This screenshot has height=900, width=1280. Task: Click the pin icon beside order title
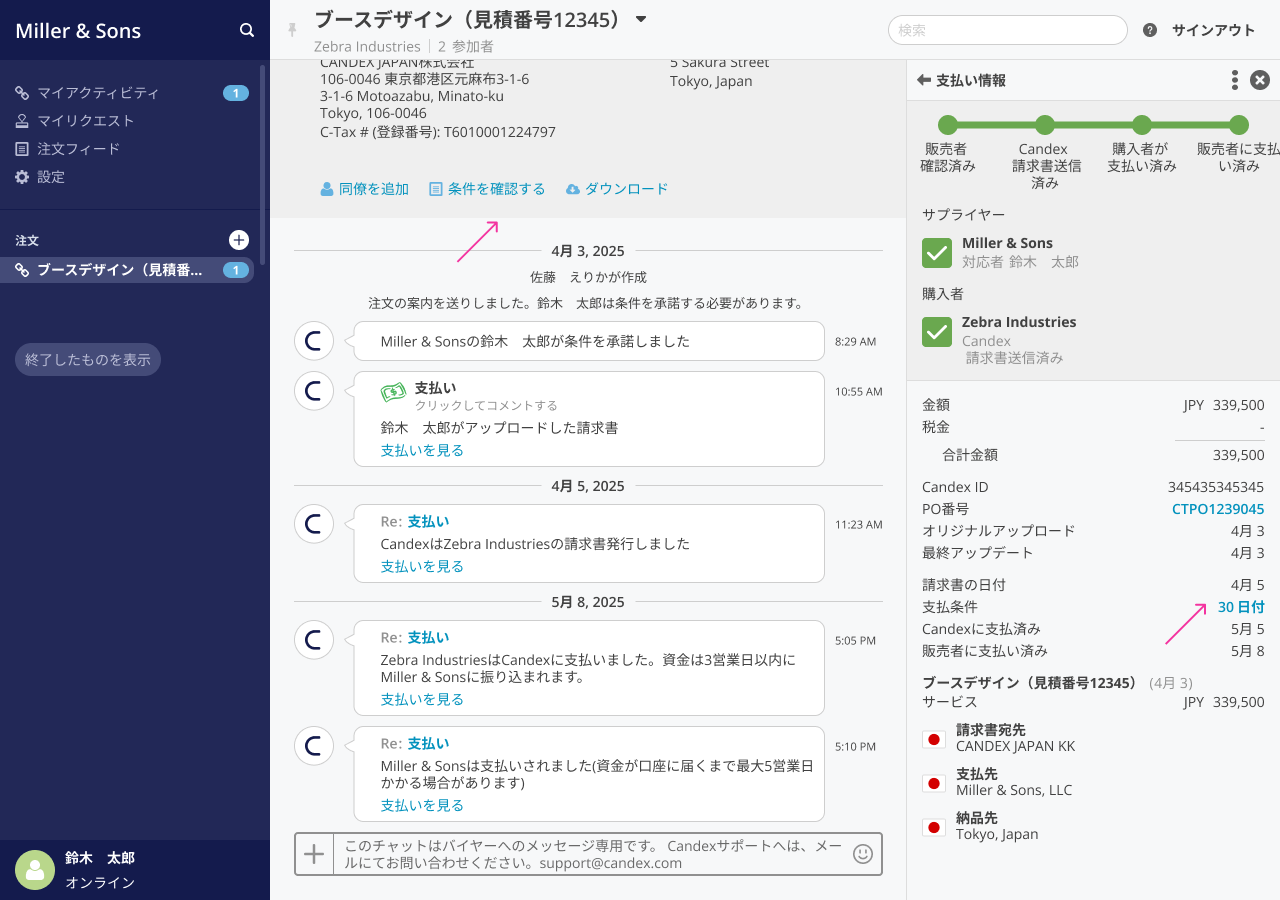pyautogui.click(x=292, y=30)
